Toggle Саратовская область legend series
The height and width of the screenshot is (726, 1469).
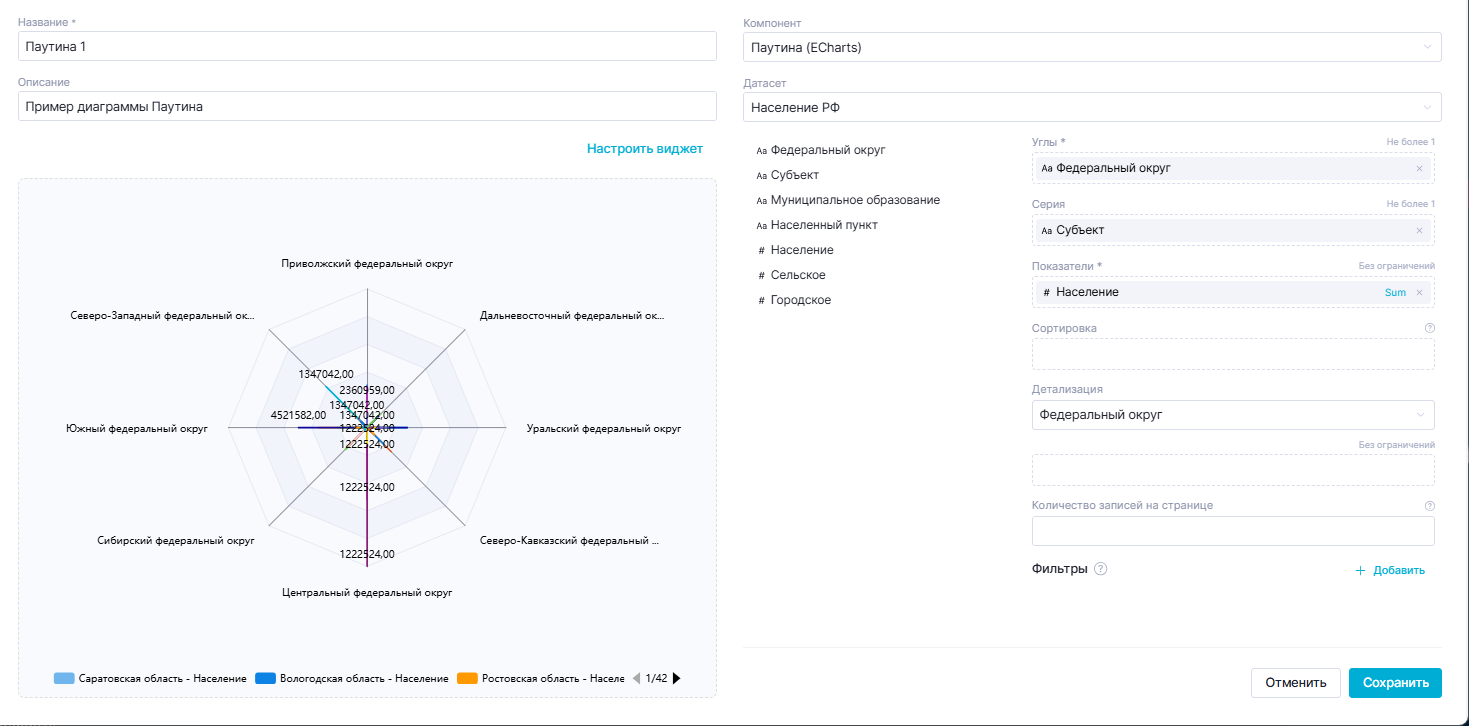150,678
